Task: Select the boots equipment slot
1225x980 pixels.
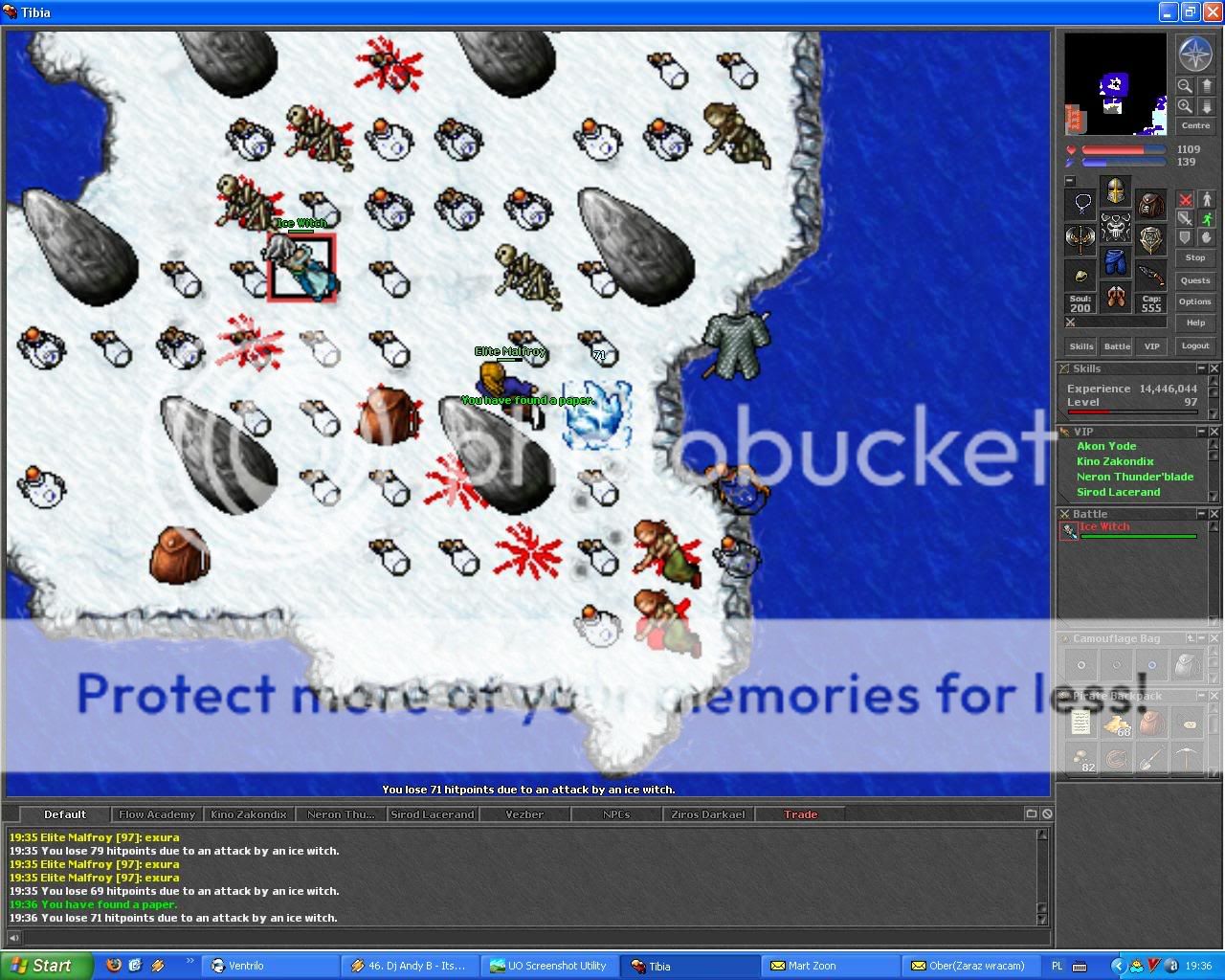Action: pos(1116,297)
